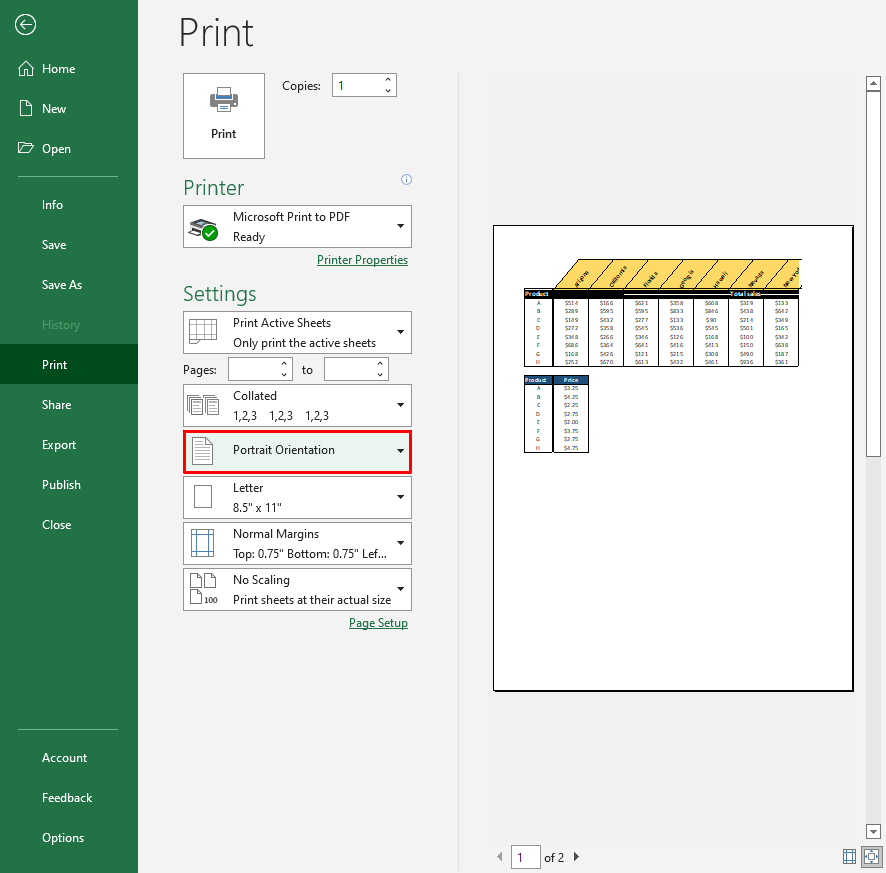Select Save As in the sidebar
Screen dimensions: 886x873
point(62,285)
